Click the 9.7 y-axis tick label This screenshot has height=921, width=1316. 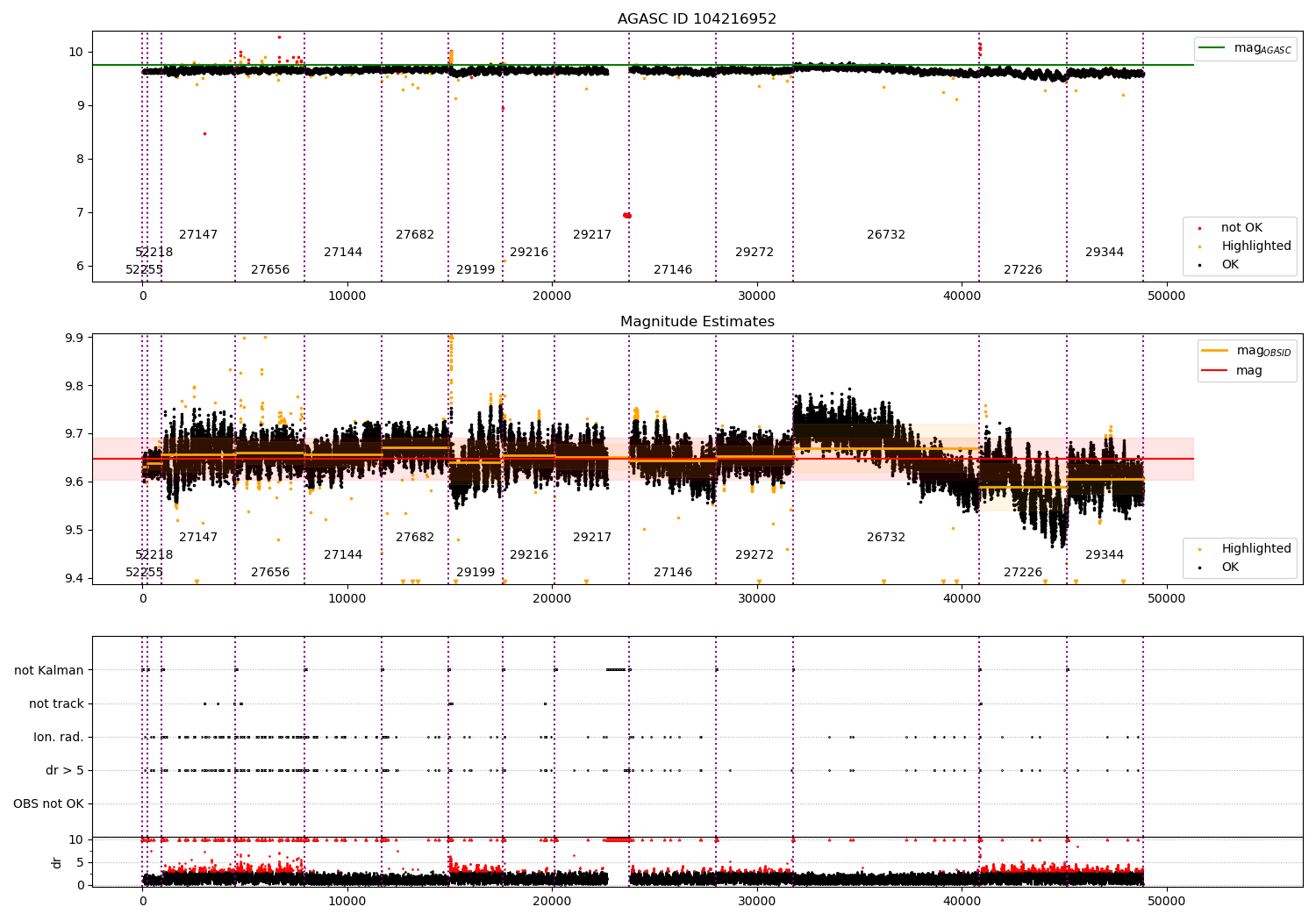(75, 434)
